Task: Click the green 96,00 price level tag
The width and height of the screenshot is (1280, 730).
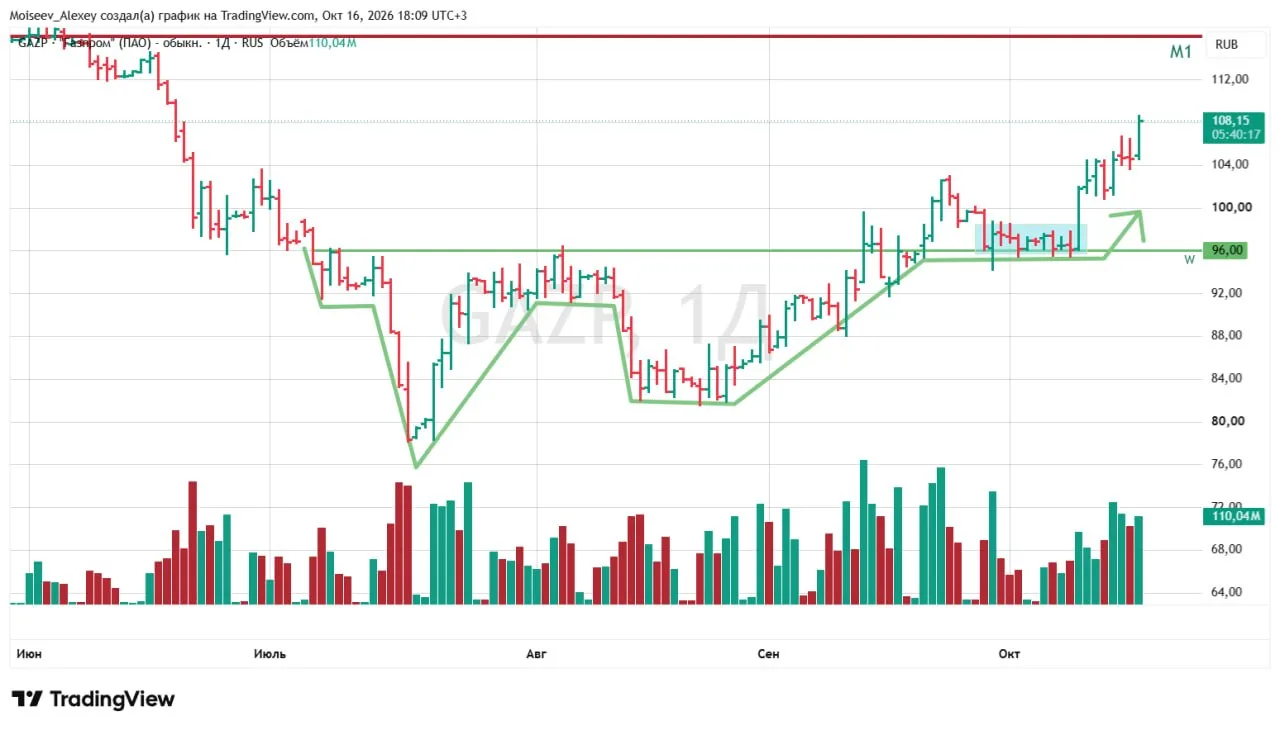Action: 1227,250
